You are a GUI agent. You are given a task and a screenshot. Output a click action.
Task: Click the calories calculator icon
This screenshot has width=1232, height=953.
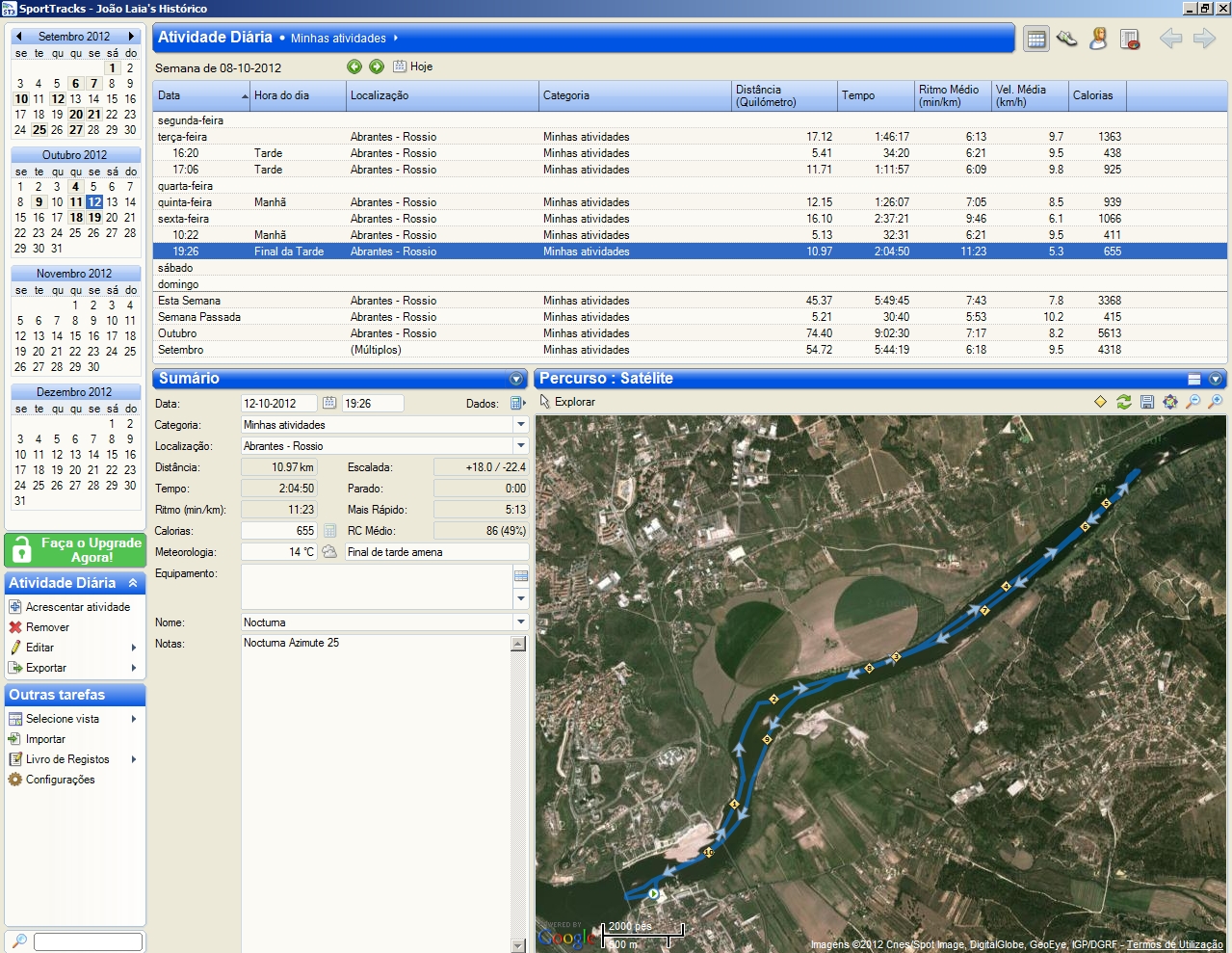[329, 531]
